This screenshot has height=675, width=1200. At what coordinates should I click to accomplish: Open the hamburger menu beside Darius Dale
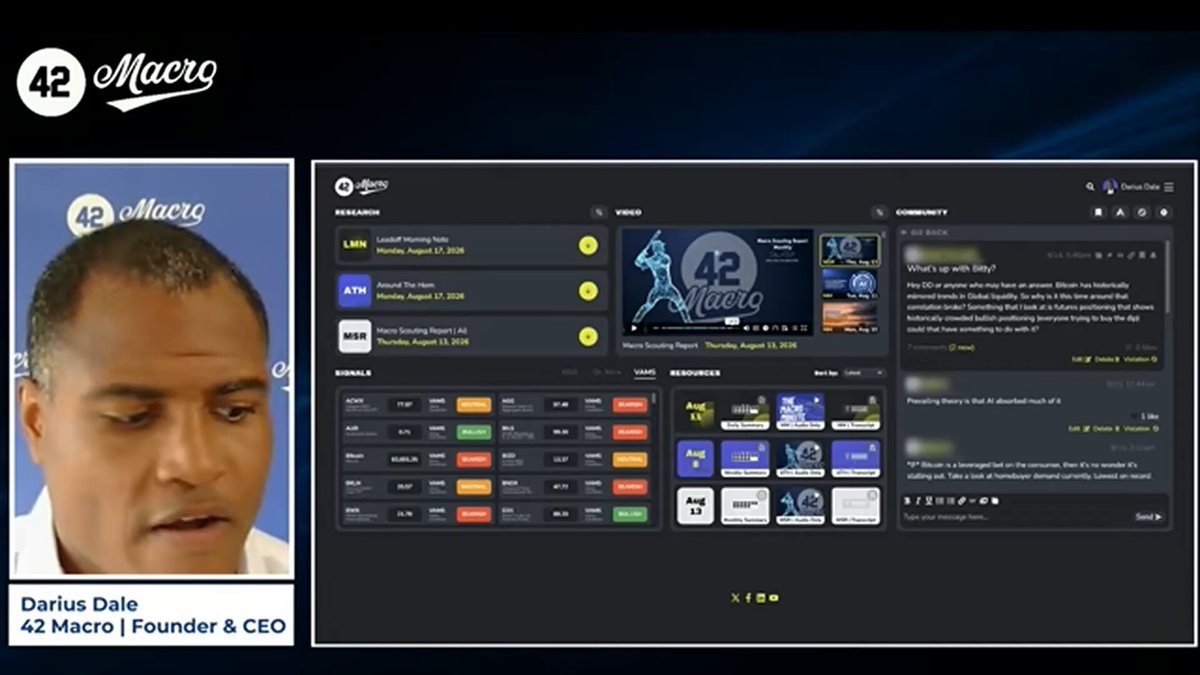click(x=1168, y=187)
